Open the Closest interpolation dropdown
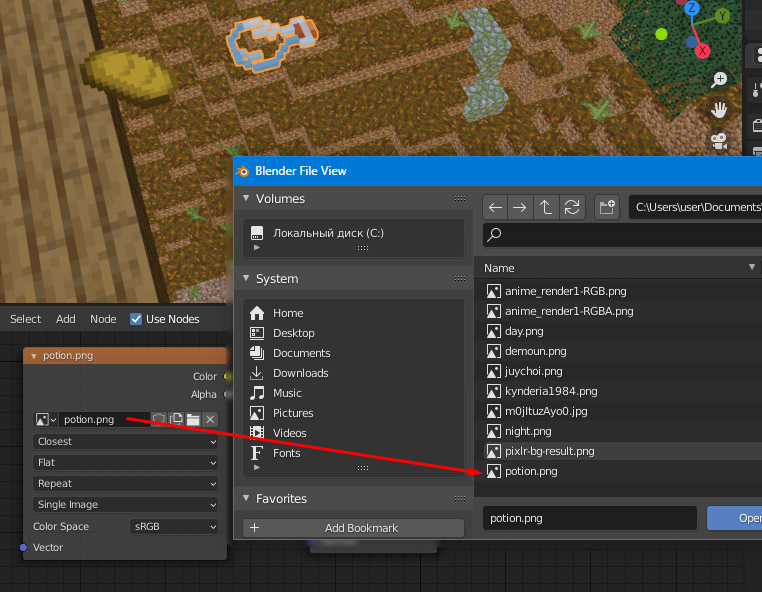Viewport: 762px width, 592px height. (x=126, y=441)
